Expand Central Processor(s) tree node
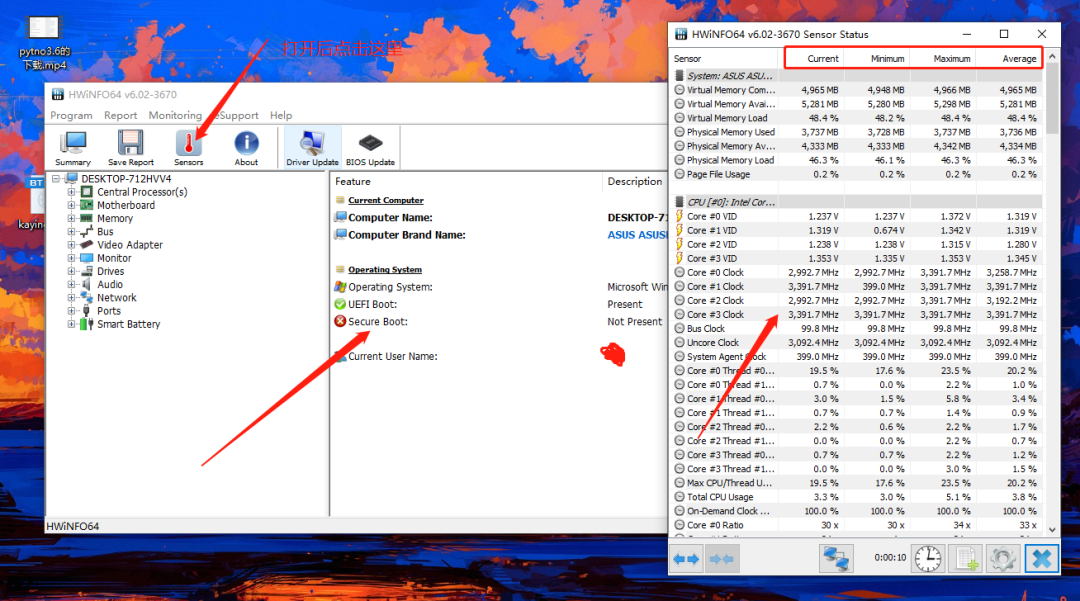 pyautogui.click(x=71, y=192)
